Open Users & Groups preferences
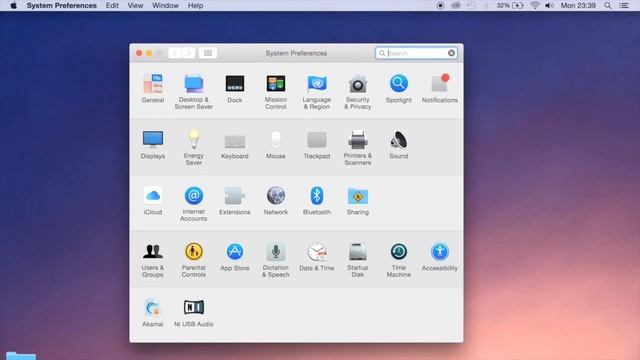 point(153,260)
